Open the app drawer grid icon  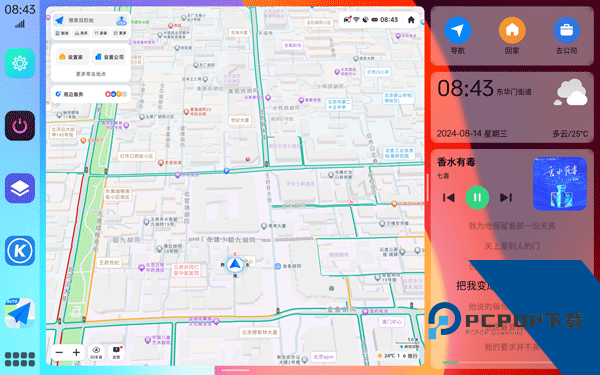click(x=20, y=359)
